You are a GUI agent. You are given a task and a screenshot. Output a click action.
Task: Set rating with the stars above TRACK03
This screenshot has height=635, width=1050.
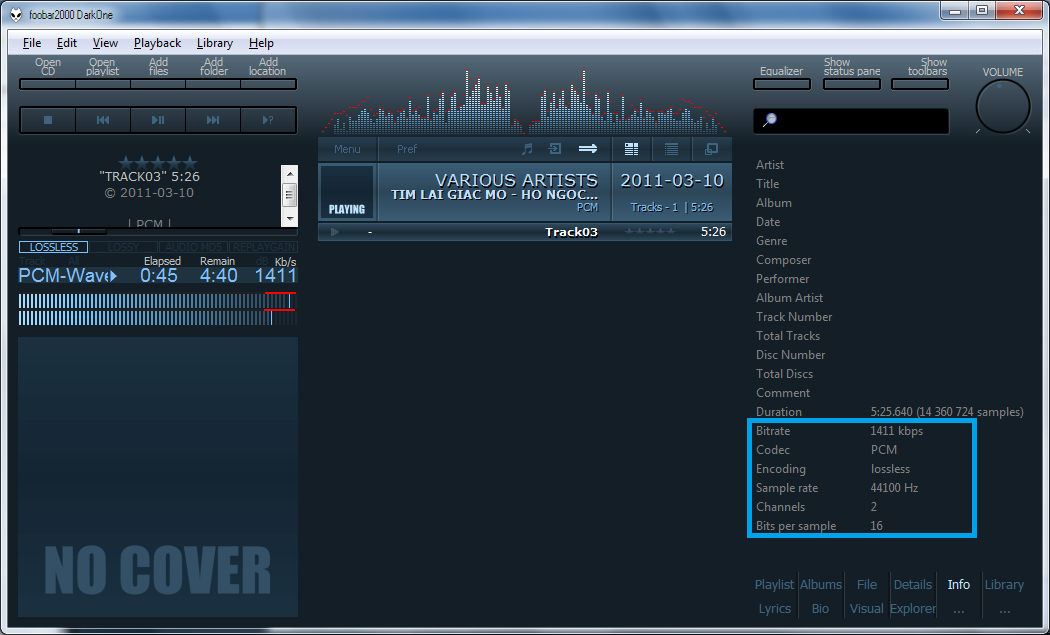pyautogui.click(x=158, y=162)
